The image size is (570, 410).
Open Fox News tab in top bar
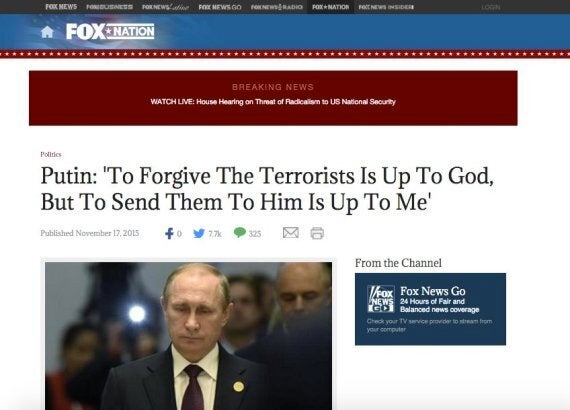pos(61,7)
